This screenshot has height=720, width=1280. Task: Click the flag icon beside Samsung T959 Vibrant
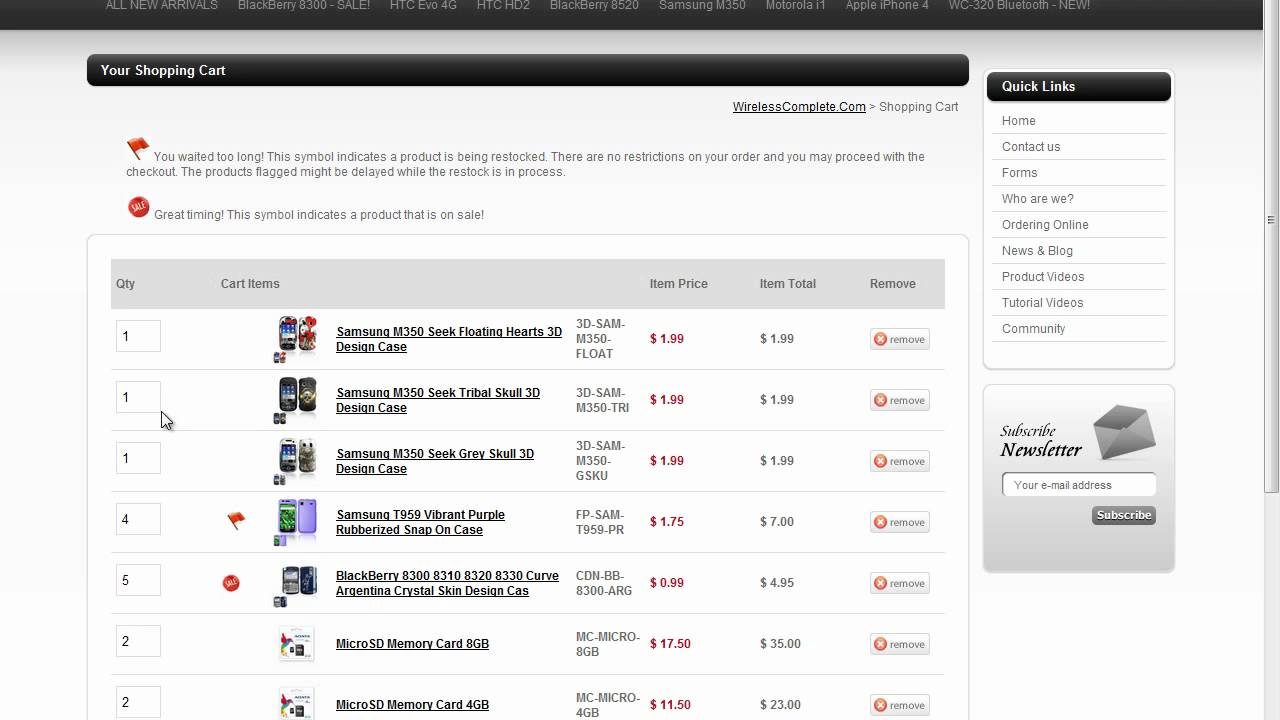[x=236, y=520]
